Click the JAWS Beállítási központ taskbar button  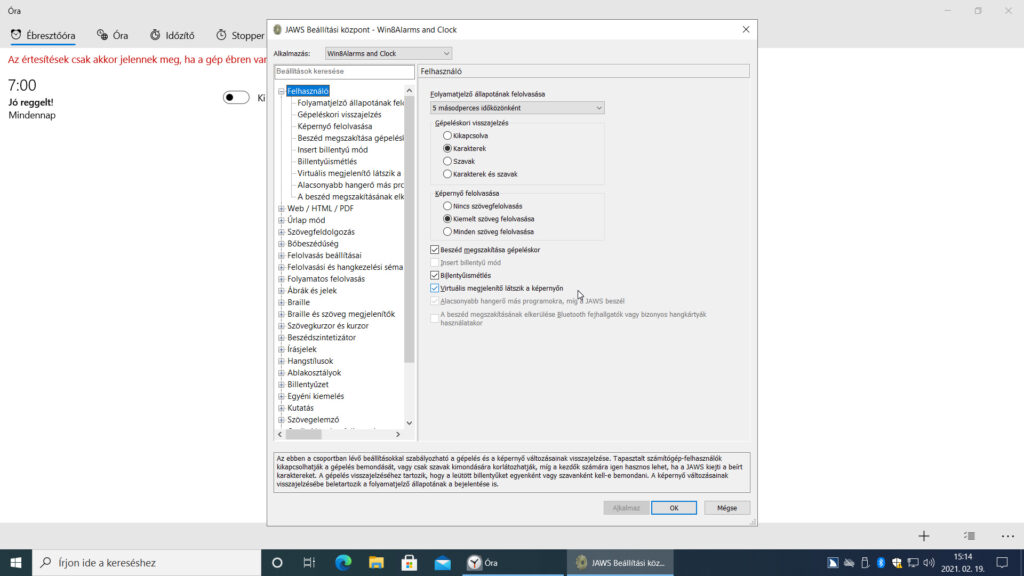pyautogui.click(x=620, y=562)
